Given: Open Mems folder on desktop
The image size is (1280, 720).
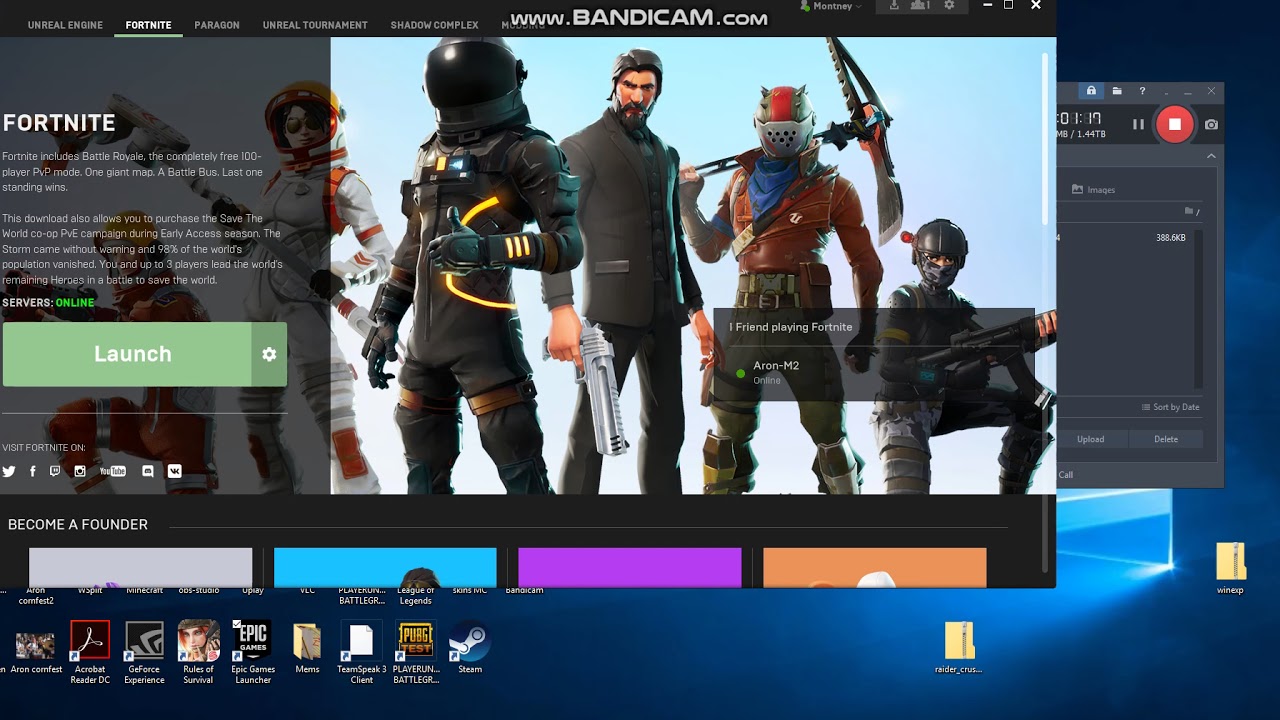Looking at the screenshot, I should tap(307, 649).
